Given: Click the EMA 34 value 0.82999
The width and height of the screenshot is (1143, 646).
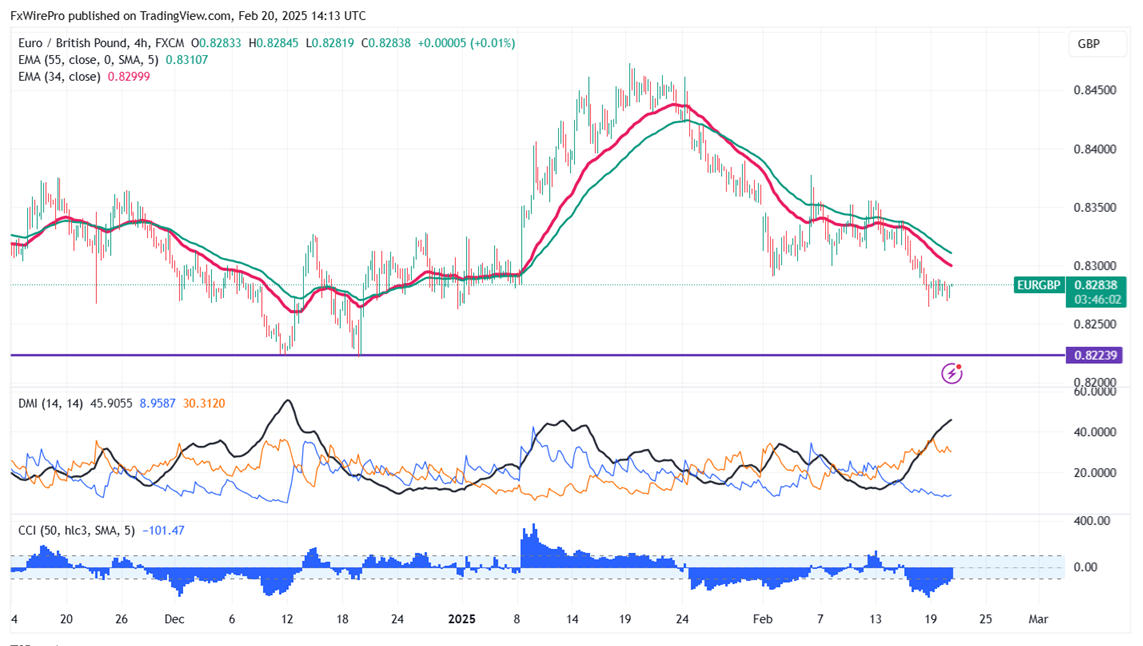Looking at the screenshot, I should tap(129, 77).
